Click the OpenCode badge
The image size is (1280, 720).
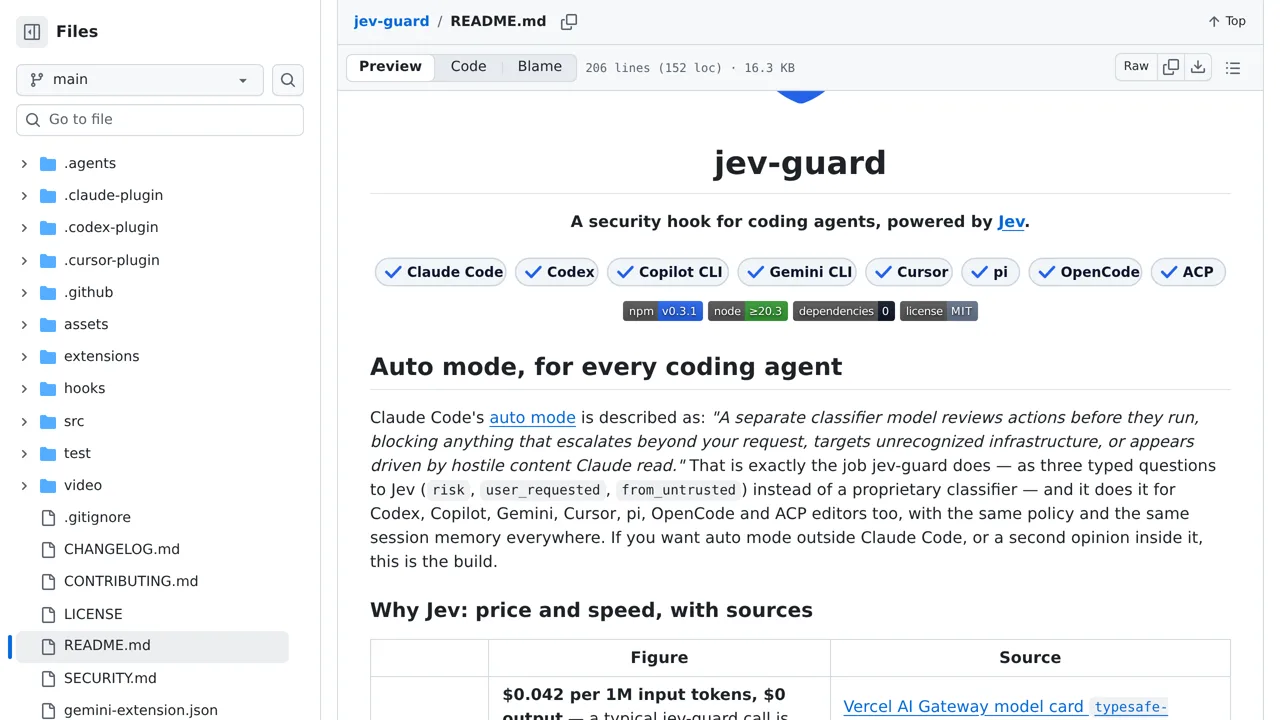tap(1086, 272)
